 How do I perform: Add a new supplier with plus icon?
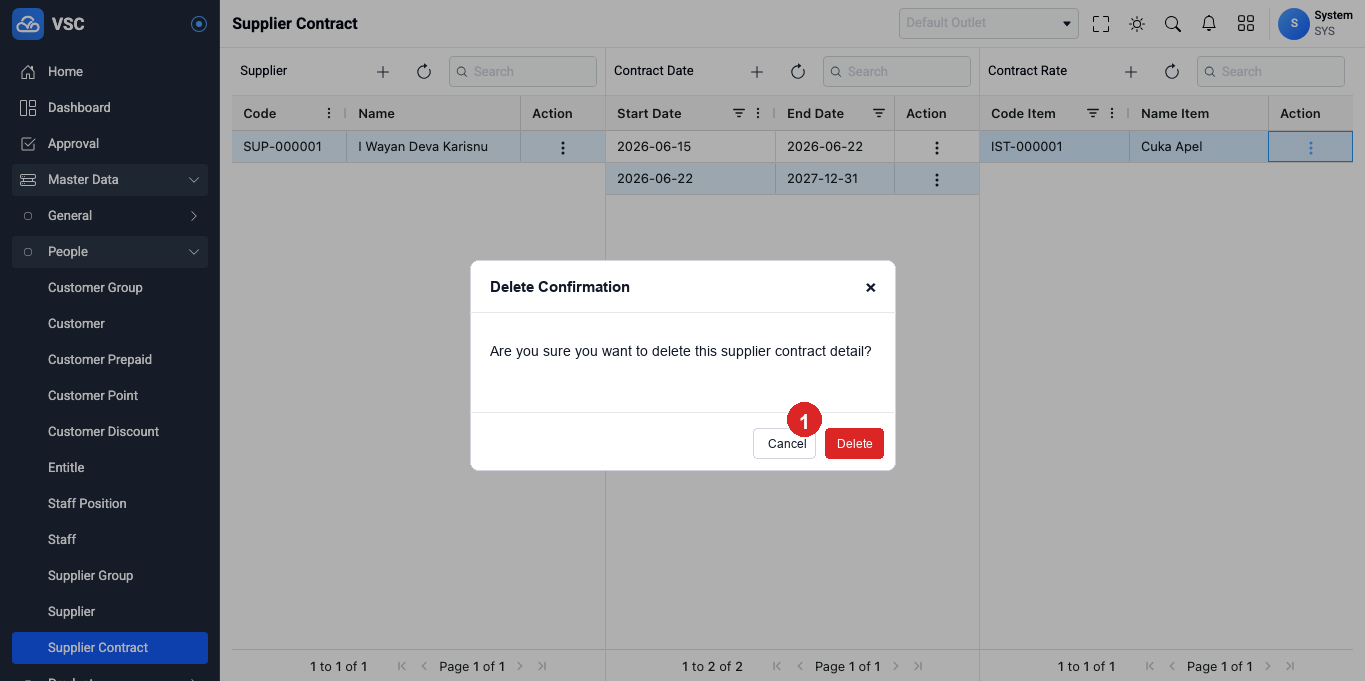[x=383, y=72]
